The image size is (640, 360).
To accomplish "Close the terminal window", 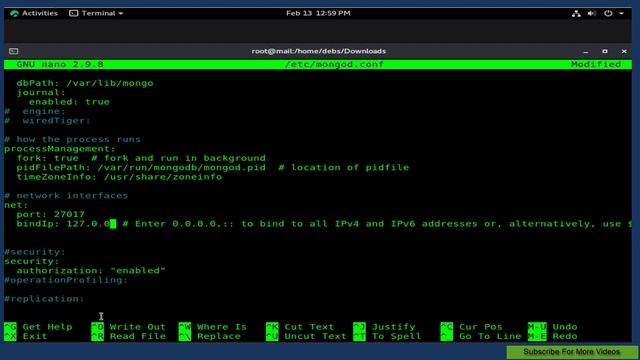I will point(624,51).
